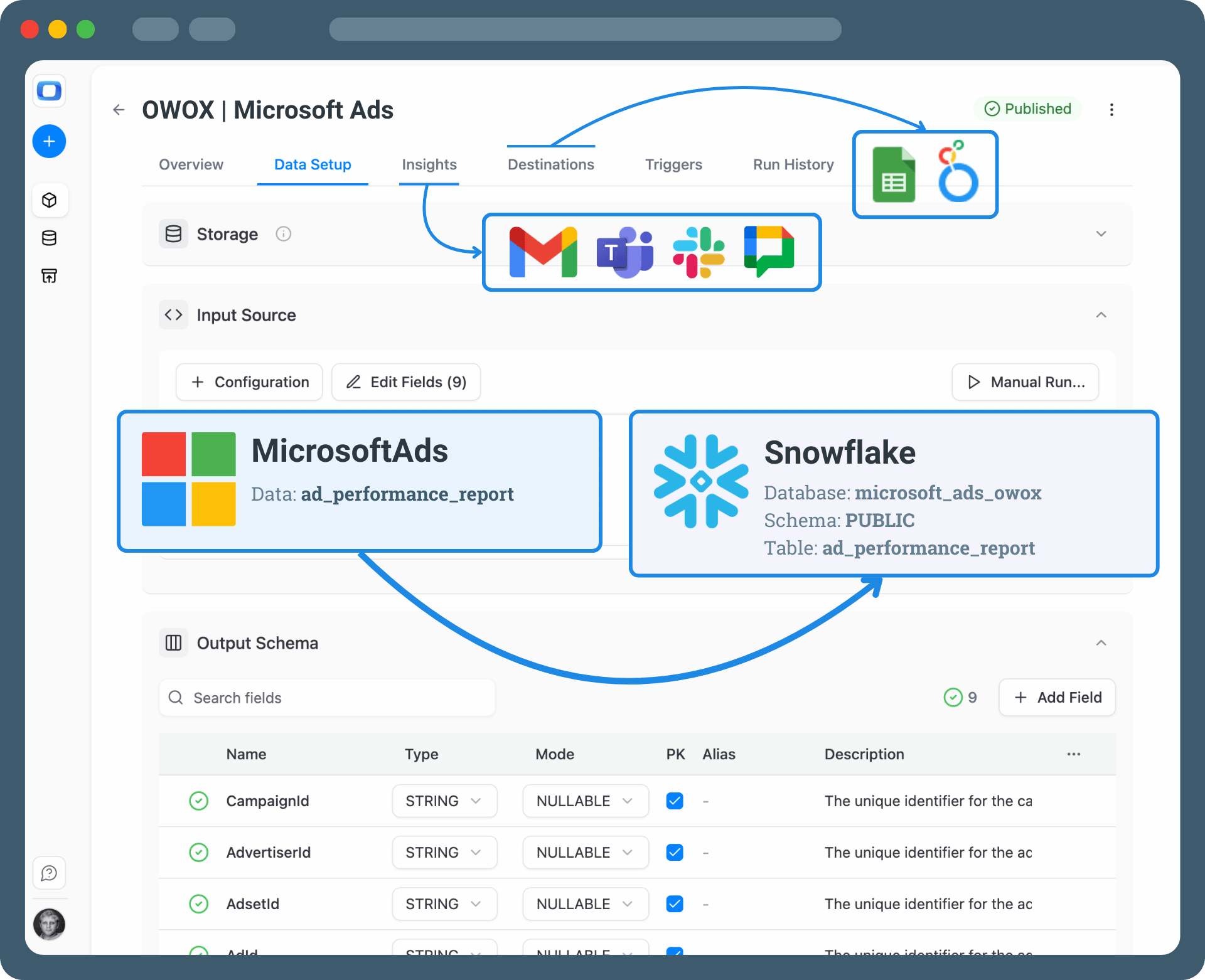Click the Google Sheets destination icon
Image resolution: width=1205 pixels, height=980 pixels.
(x=894, y=175)
